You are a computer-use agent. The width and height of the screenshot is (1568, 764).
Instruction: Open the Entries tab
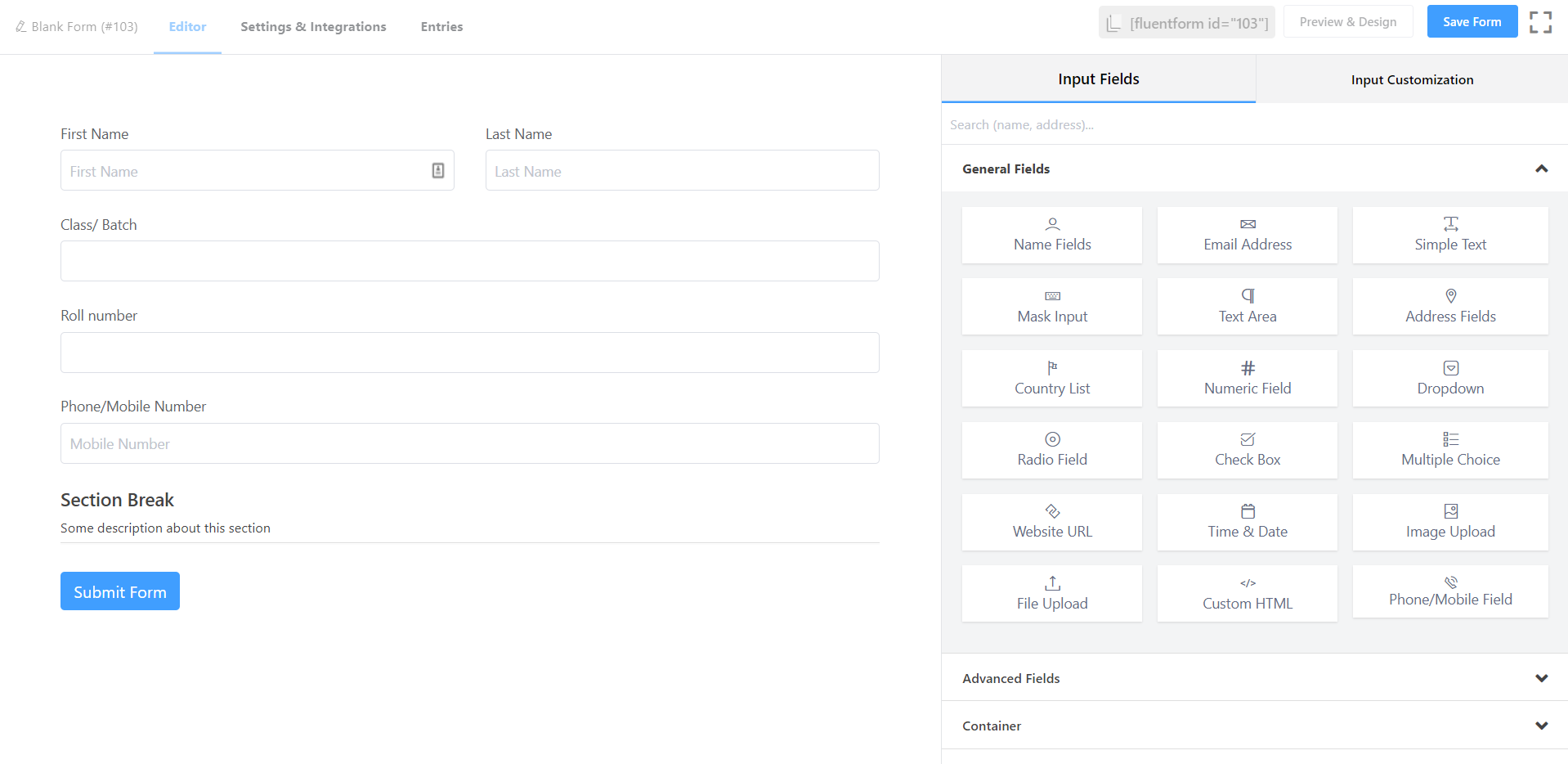[x=441, y=27]
